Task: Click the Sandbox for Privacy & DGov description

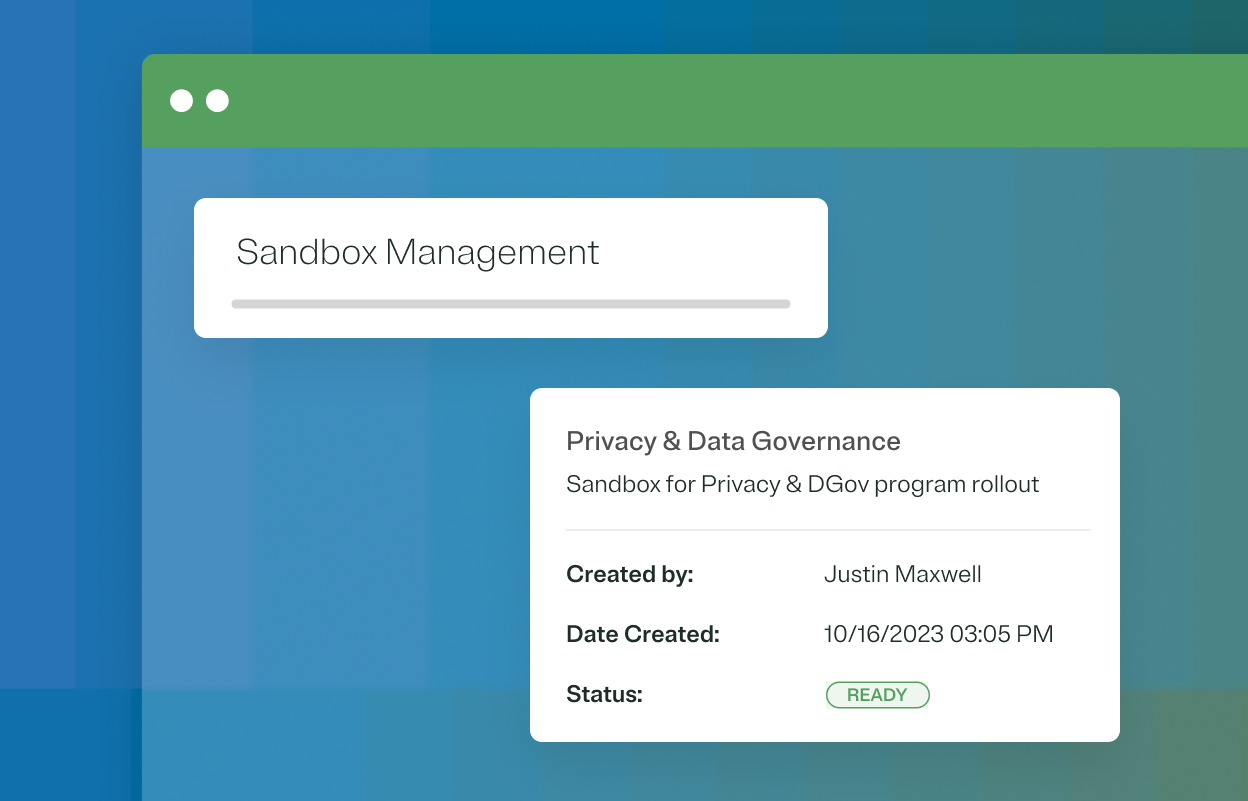Action: 802,485
